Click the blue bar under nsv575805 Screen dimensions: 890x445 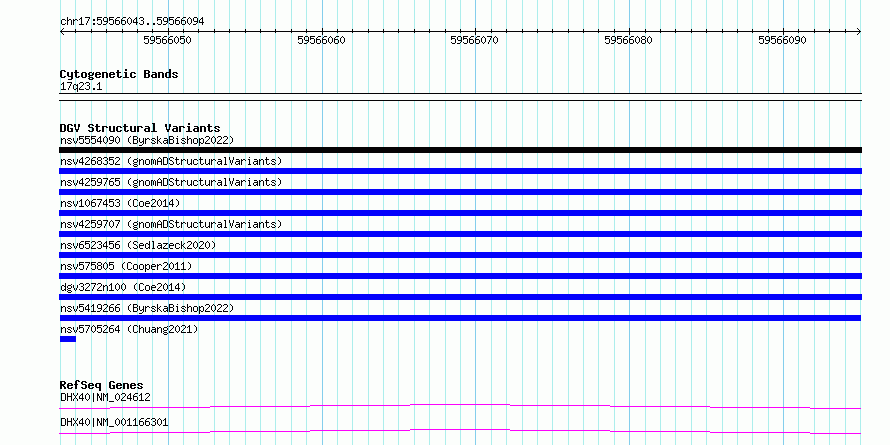pyautogui.click(x=460, y=276)
